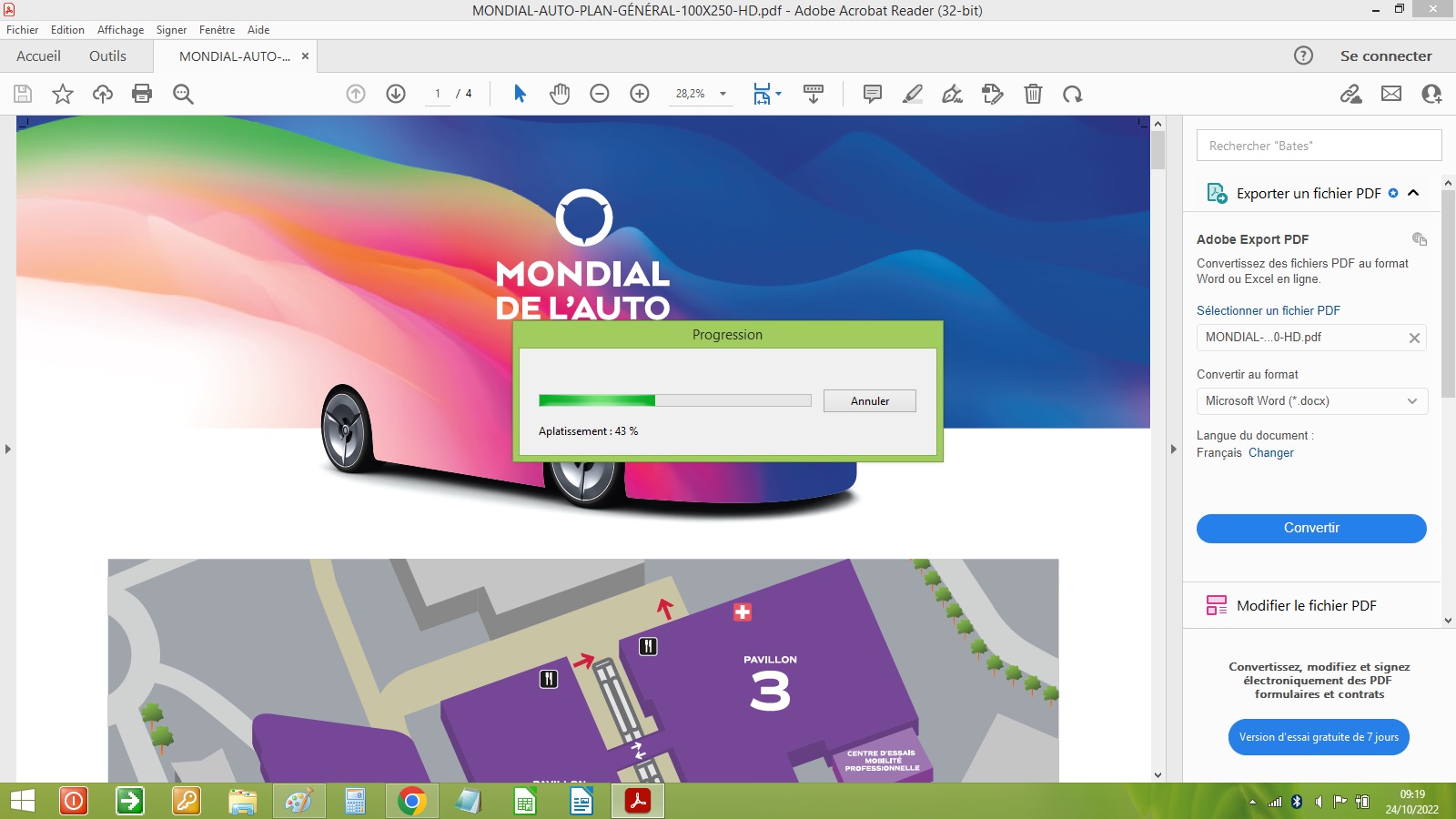Click Annuler in Progression dialog
1456x819 pixels.
(870, 400)
